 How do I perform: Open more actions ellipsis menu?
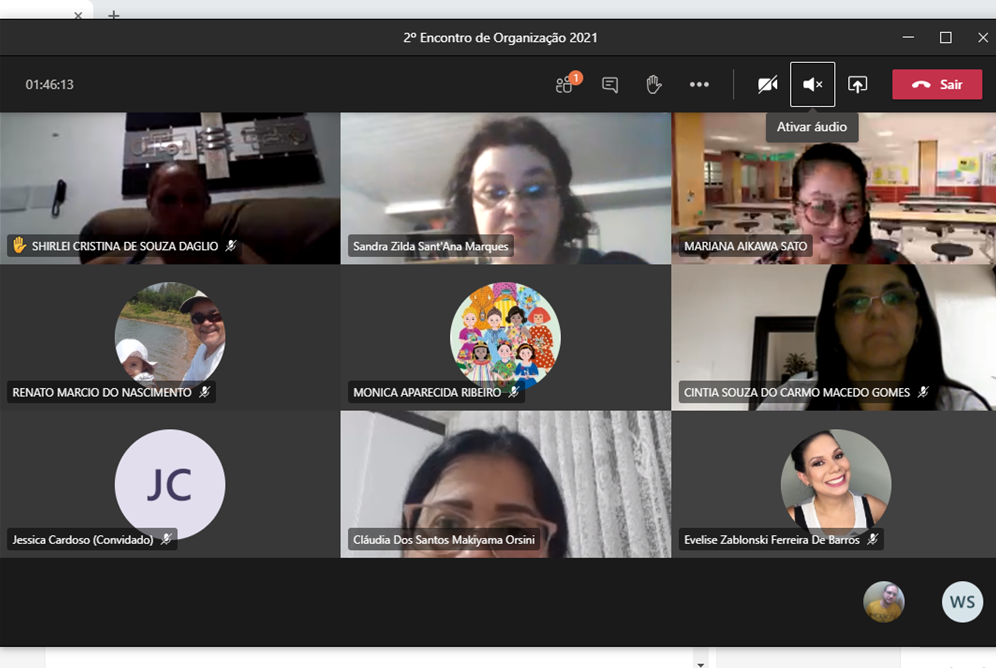pos(699,84)
